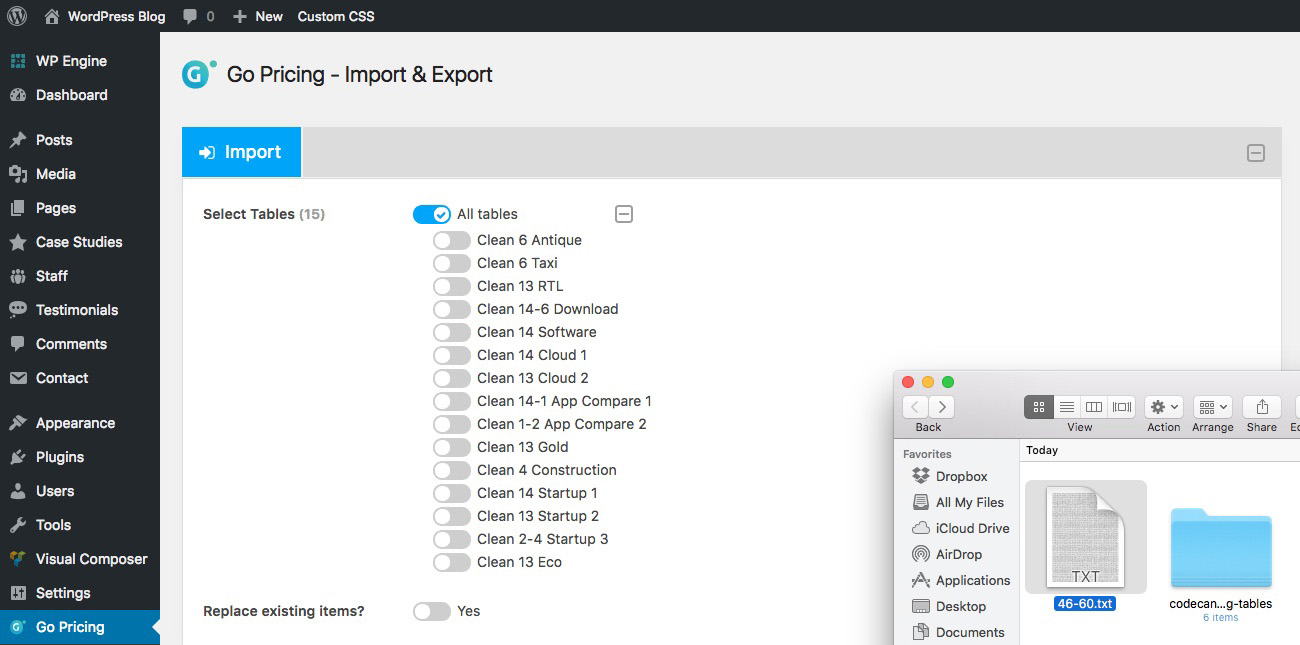Click the Go Pricing logo in page header
Image resolution: width=1300 pixels, height=645 pixels.
[198, 74]
